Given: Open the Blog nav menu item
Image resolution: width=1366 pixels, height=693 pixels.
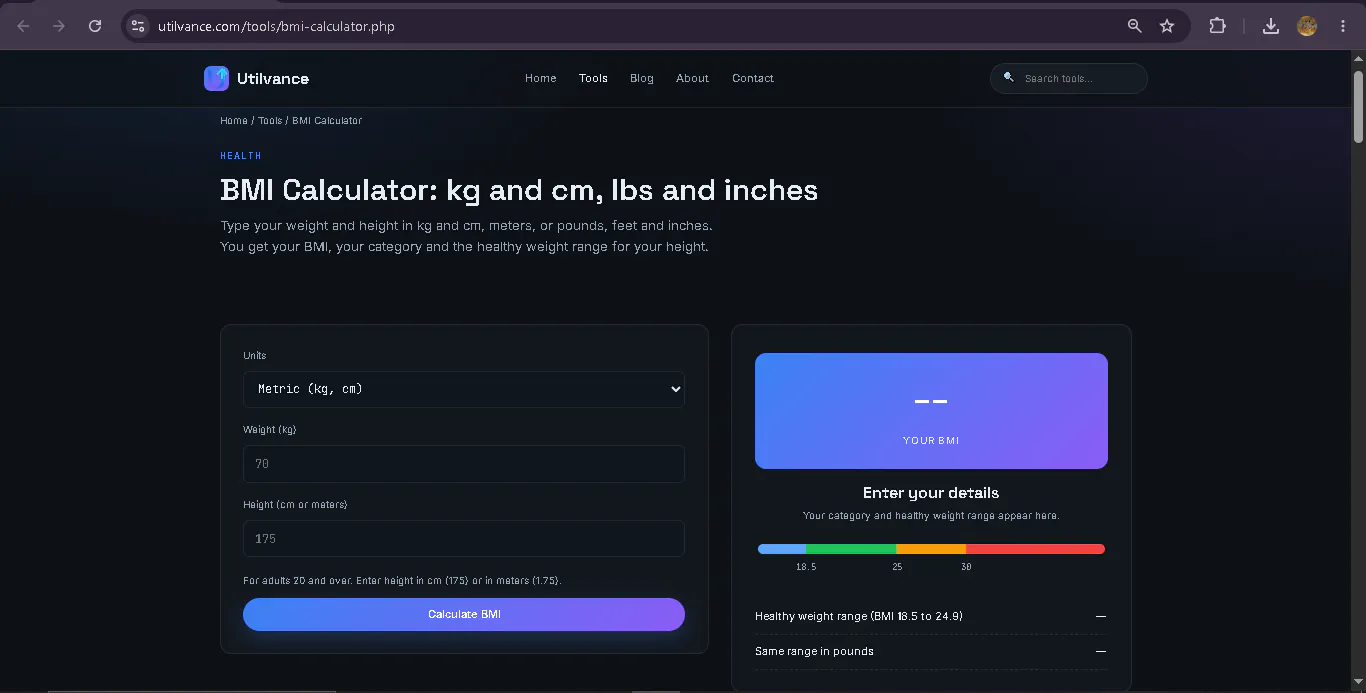Looking at the screenshot, I should 642,78.
